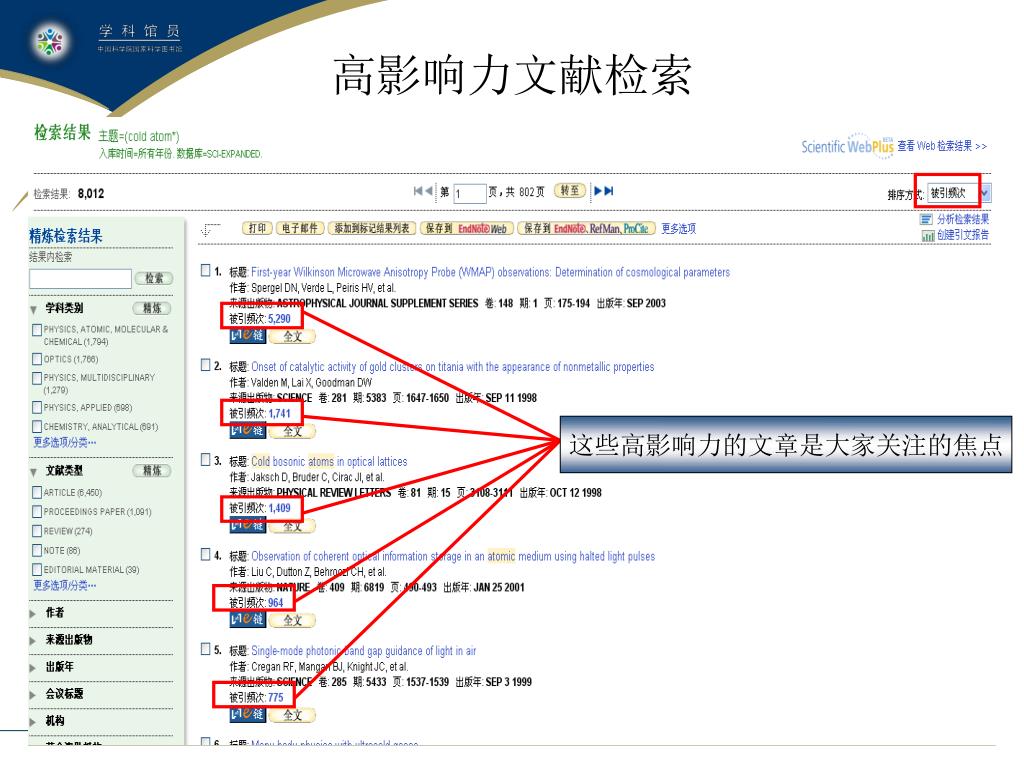
Task: Click Save to EndNote, RefMan, ProCite button
Action: 586,228
